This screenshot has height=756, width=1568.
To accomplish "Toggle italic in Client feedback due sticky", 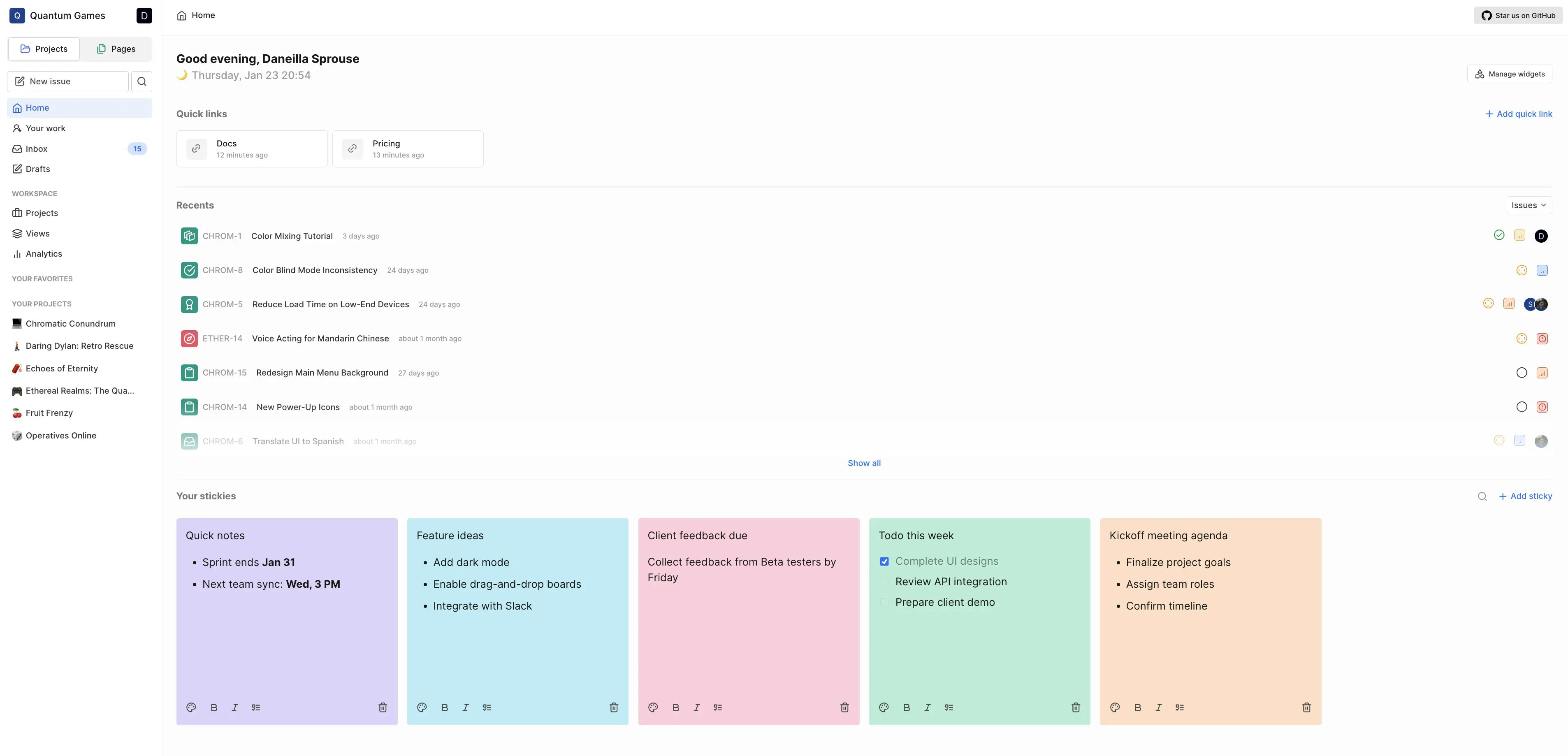I will pyautogui.click(x=696, y=707).
